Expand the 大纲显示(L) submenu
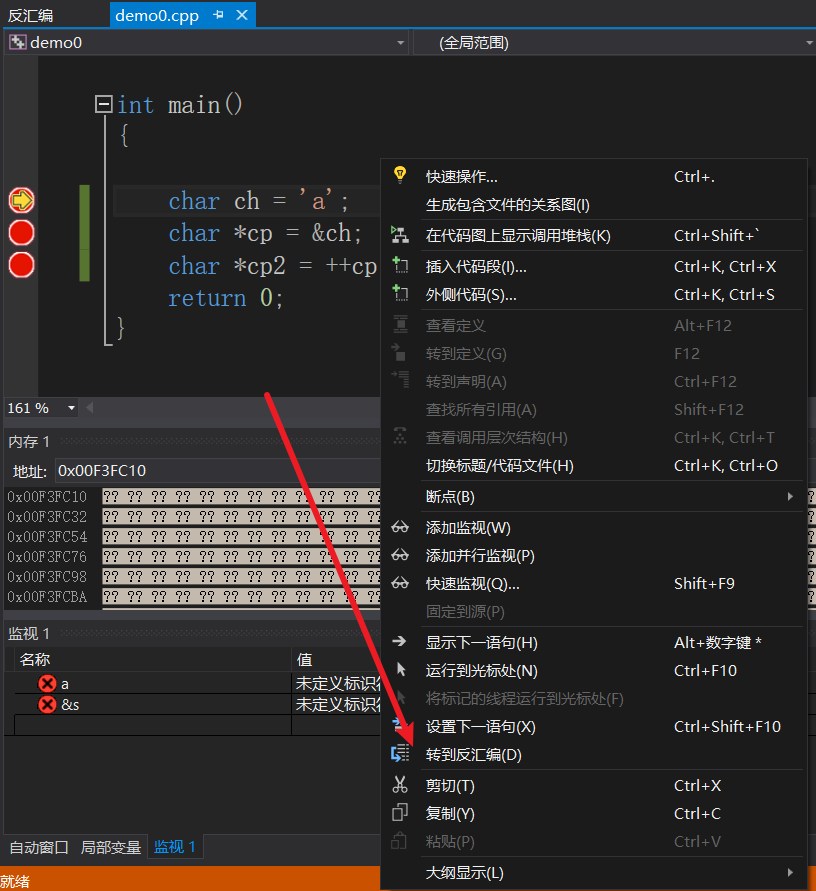This screenshot has width=816, height=891. (x=790, y=872)
